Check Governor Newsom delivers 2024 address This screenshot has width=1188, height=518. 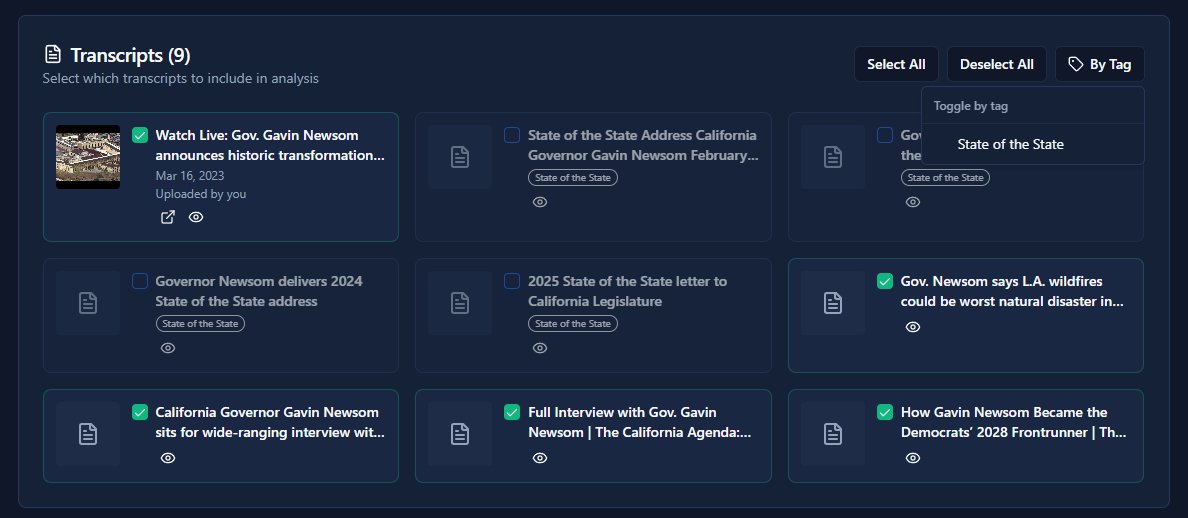(x=139, y=281)
